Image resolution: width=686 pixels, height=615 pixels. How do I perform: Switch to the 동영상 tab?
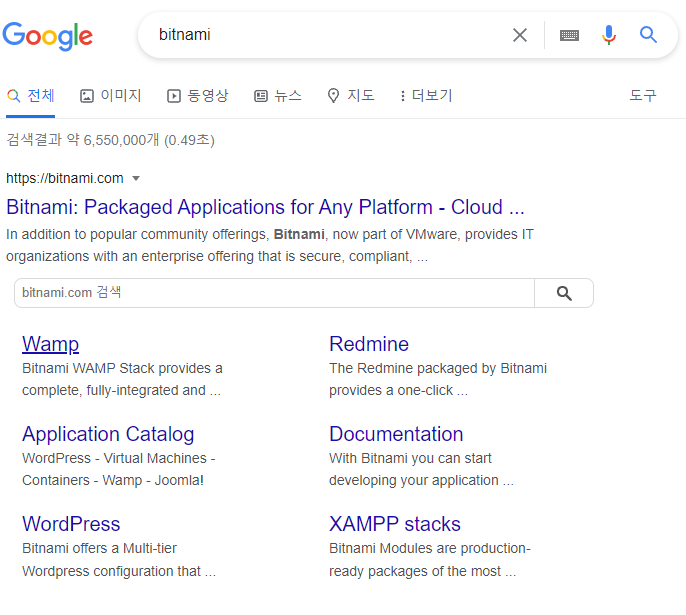[197, 95]
